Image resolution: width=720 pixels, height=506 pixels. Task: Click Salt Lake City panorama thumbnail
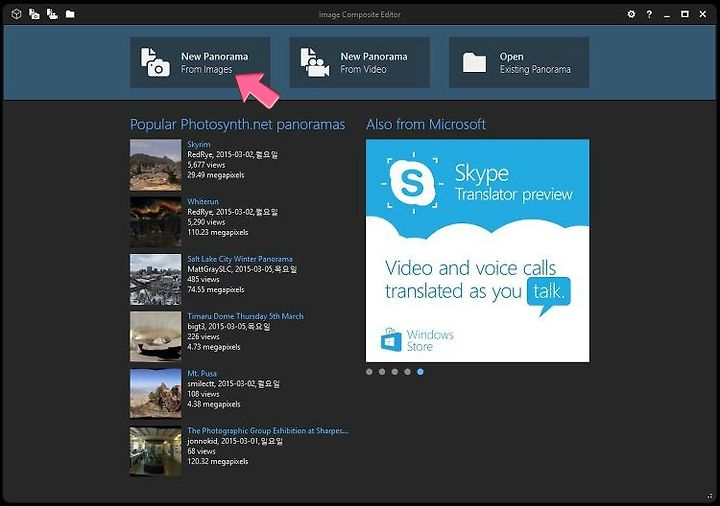pyautogui.click(x=156, y=280)
